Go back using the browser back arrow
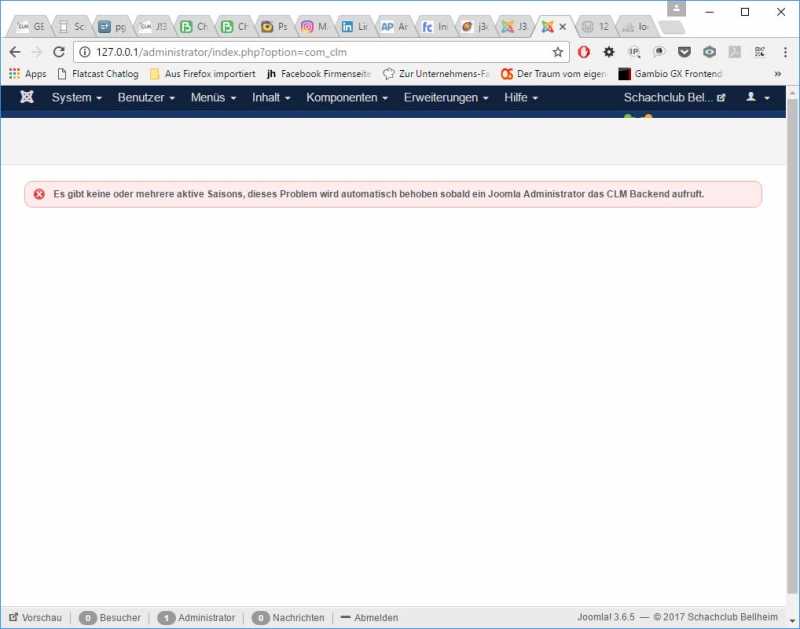Image resolution: width=800 pixels, height=629 pixels. tap(15, 52)
